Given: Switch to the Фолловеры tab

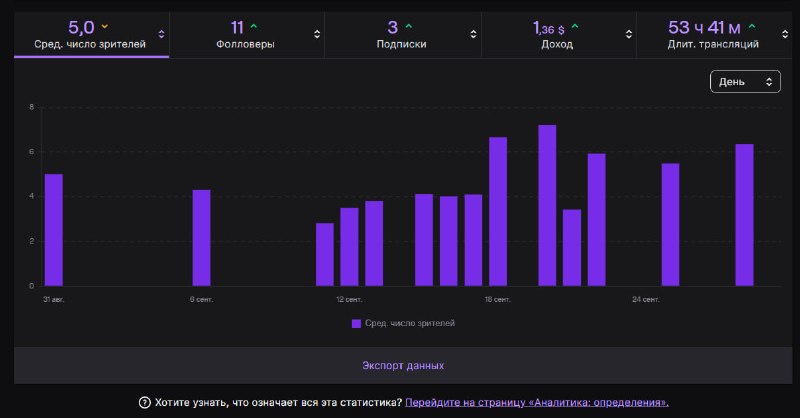Looking at the screenshot, I should pyautogui.click(x=246, y=35).
